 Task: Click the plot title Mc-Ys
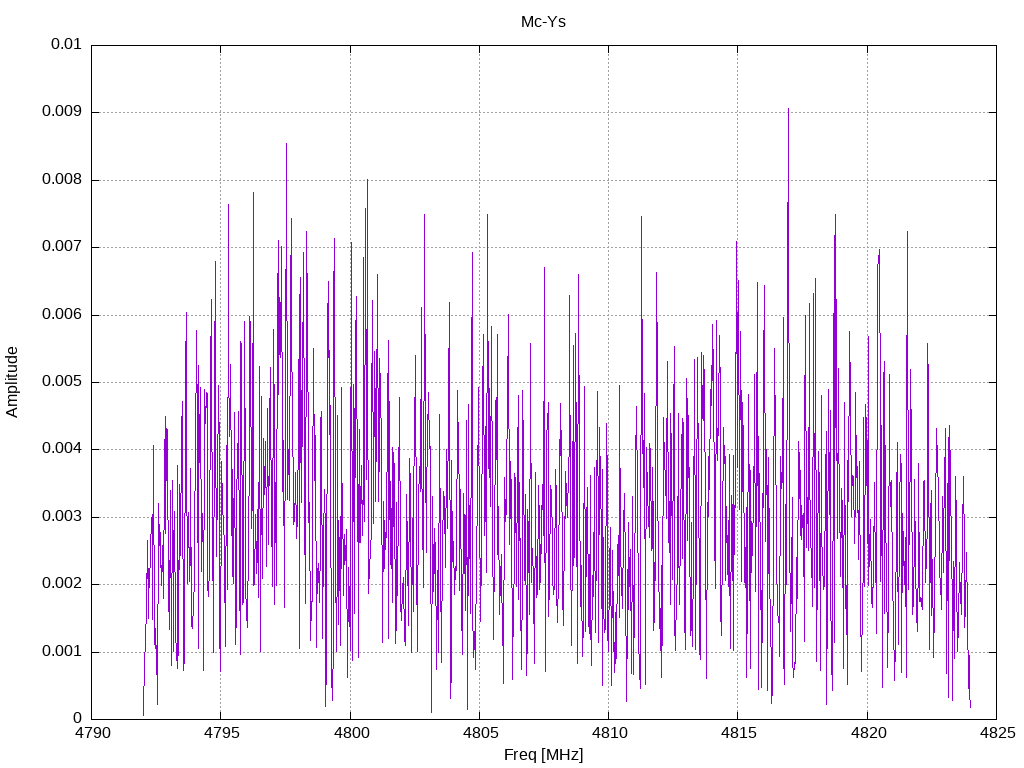tap(543, 22)
